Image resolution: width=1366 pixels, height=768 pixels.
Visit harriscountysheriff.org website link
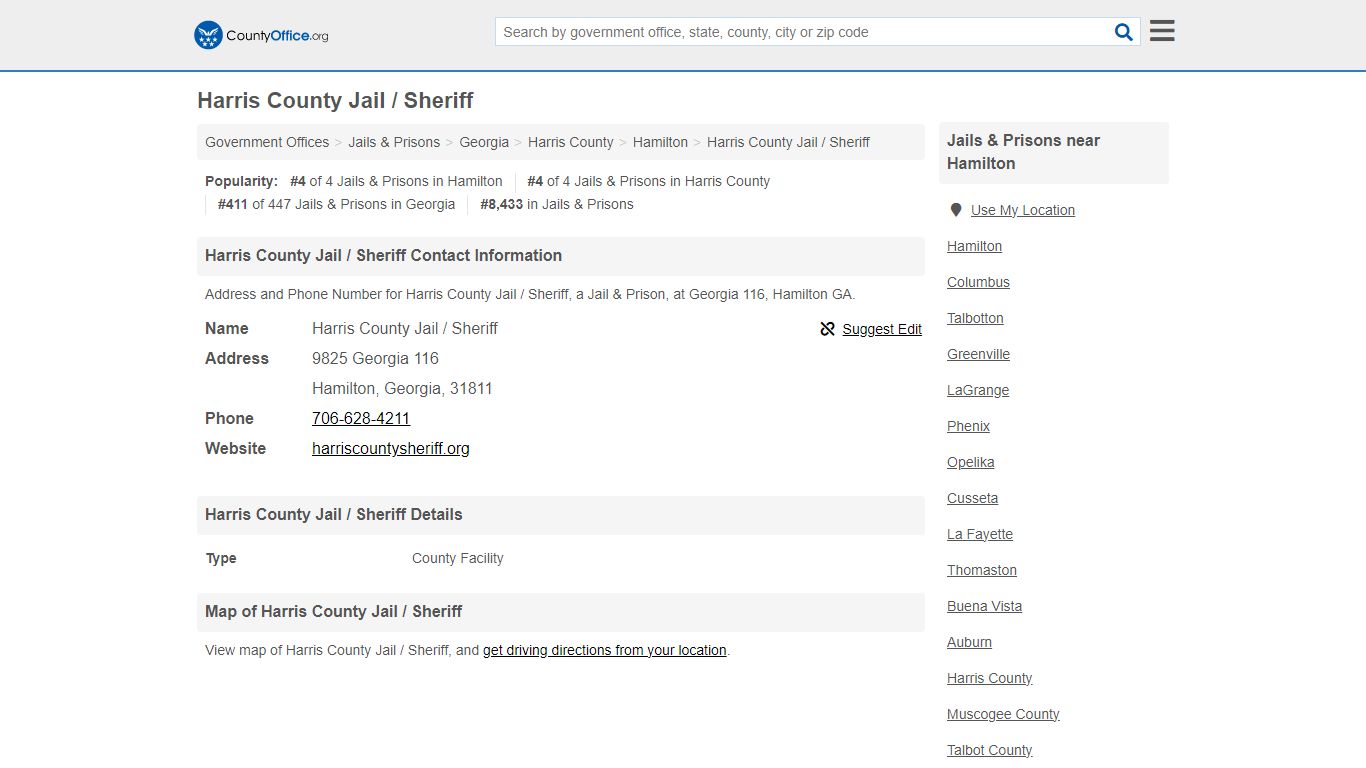click(391, 448)
